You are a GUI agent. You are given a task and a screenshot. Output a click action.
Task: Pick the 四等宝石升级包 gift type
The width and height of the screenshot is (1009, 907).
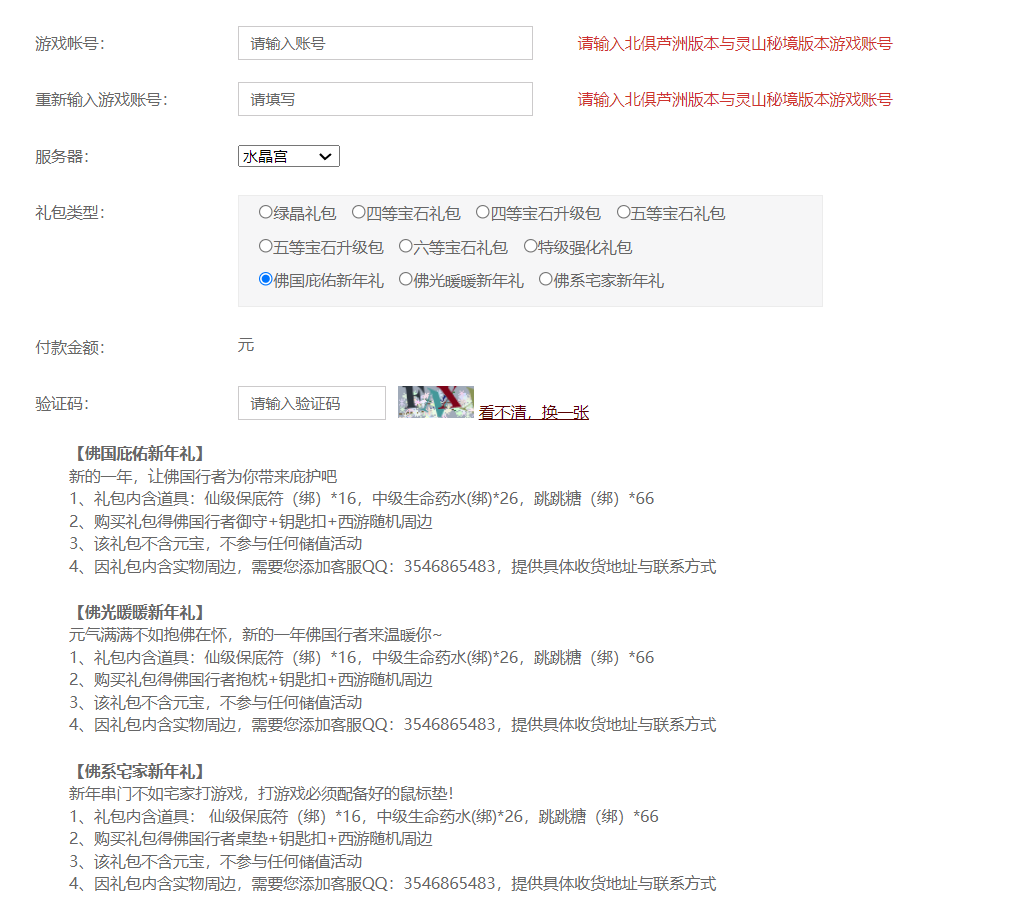483,212
